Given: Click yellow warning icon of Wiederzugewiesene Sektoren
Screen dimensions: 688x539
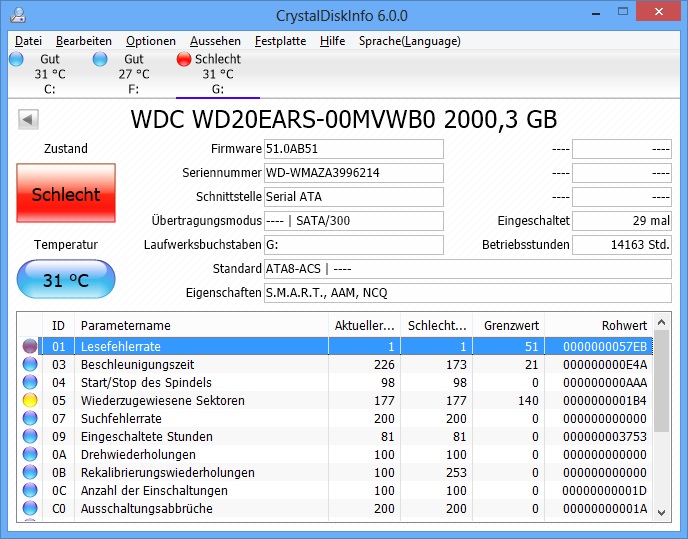Looking at the screenshot, I should coord(30,400).
